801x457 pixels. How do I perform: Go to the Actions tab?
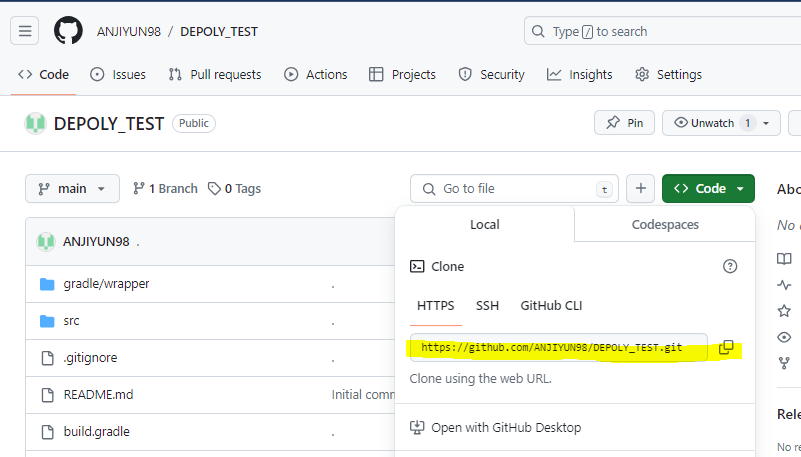(x=316, y=75)
